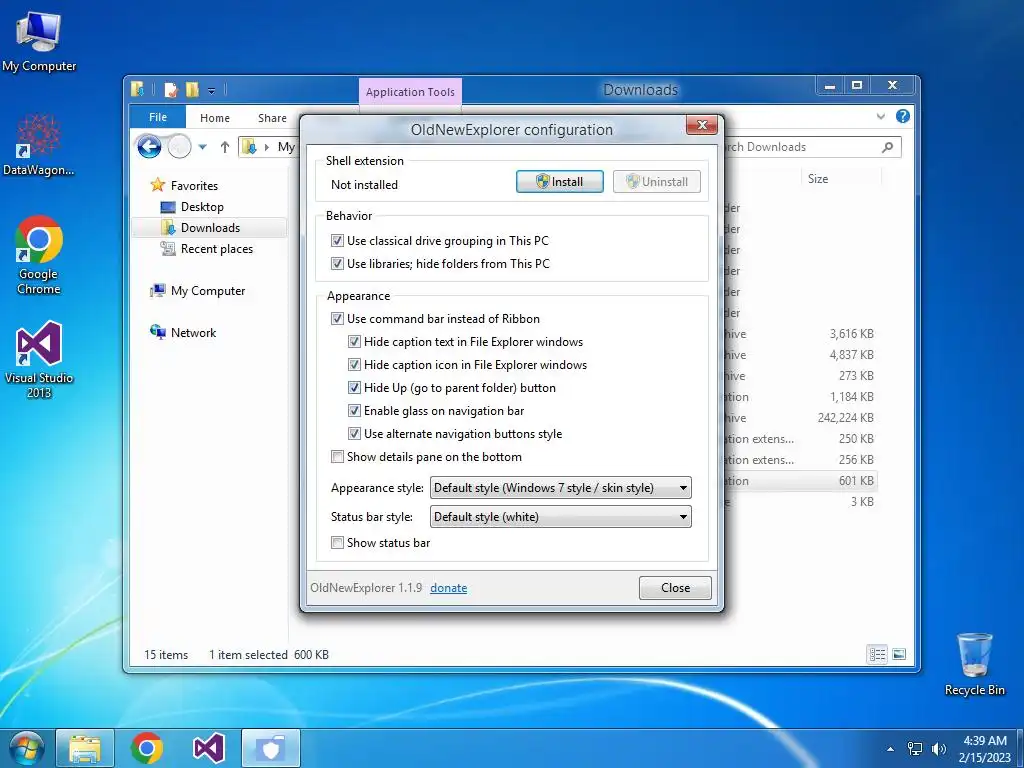Click properties icon in quick access toolbar
Viewport: 1024px width, 768px height.
171,89
